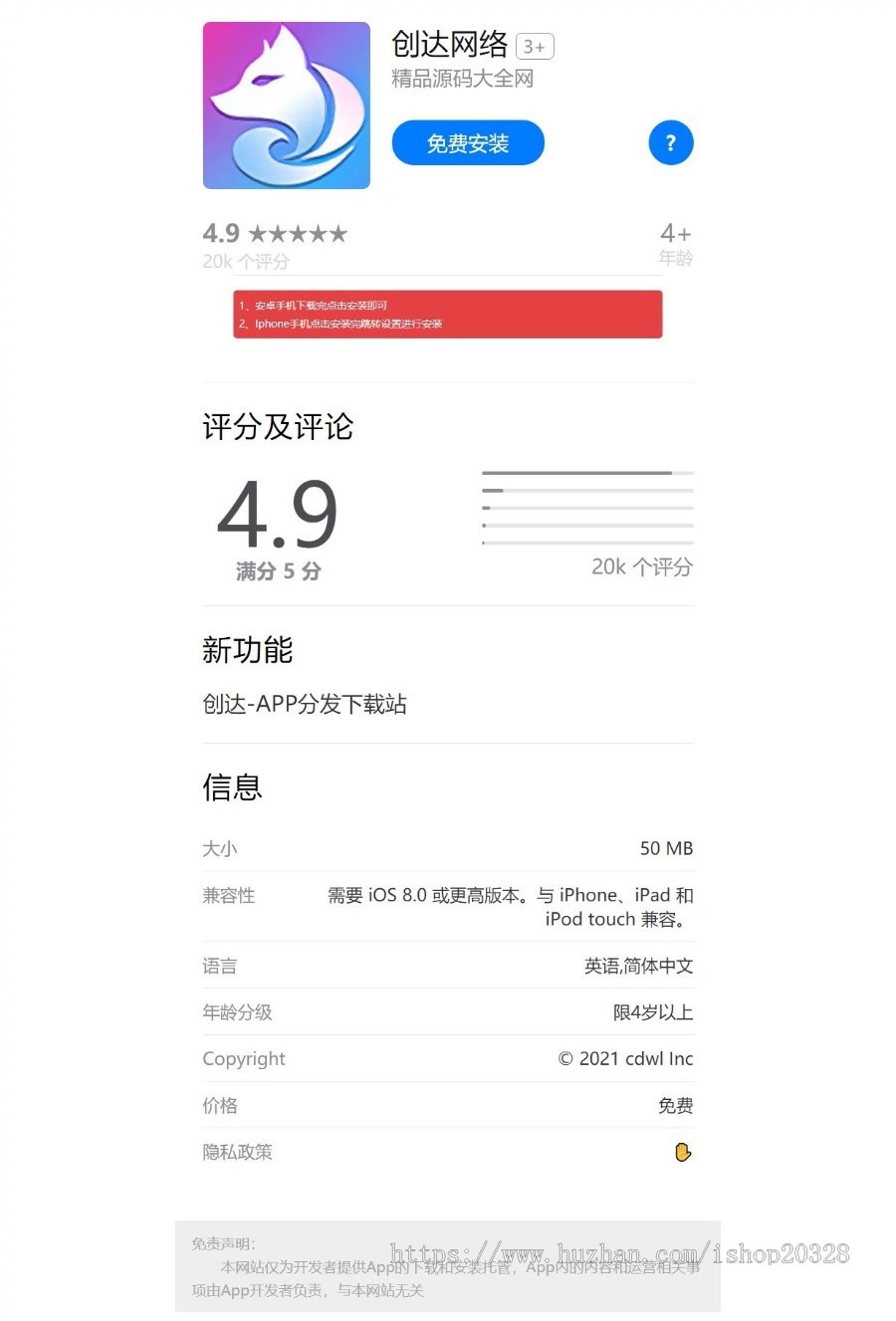Click the four-star rating distribution bar
Image resolution: width=896 pixels, height=1321 pixels.
pyautogui.click(x=587, y=491)
